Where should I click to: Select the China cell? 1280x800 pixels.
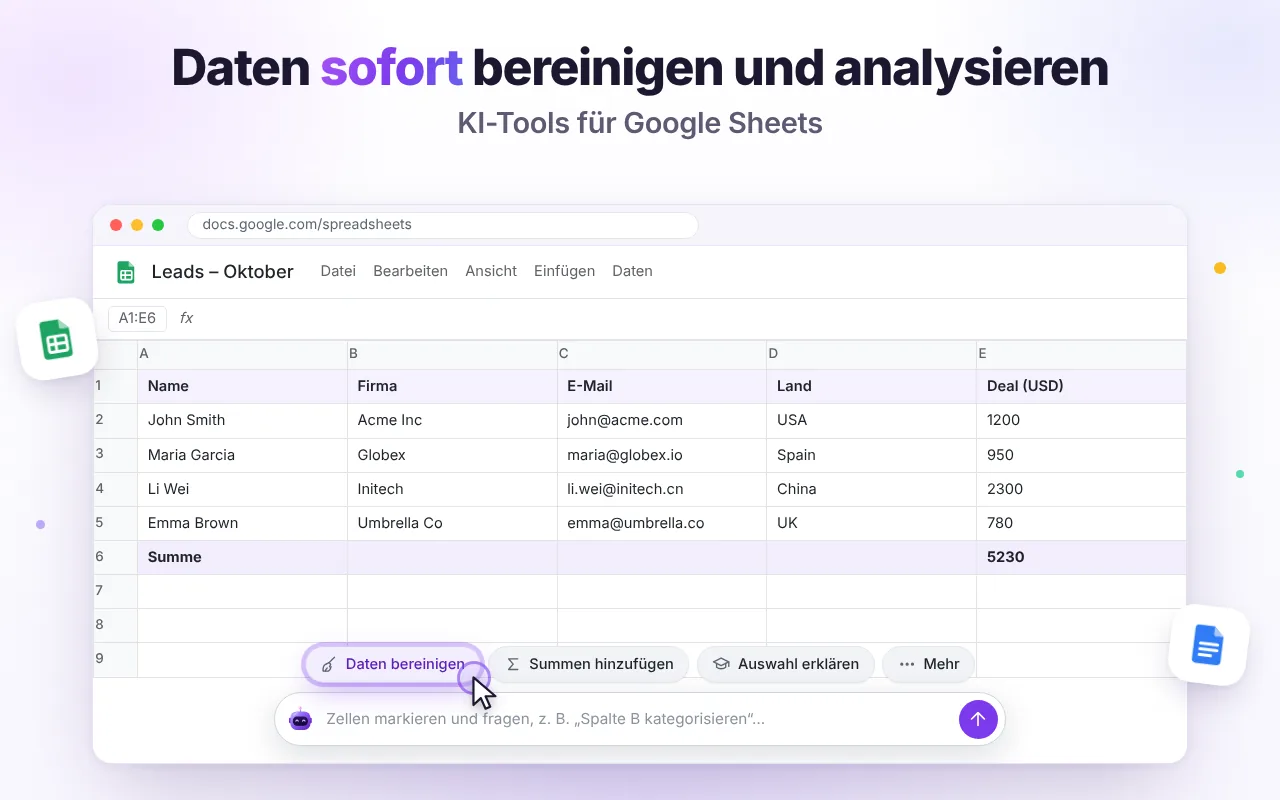(x=871, y=489)
